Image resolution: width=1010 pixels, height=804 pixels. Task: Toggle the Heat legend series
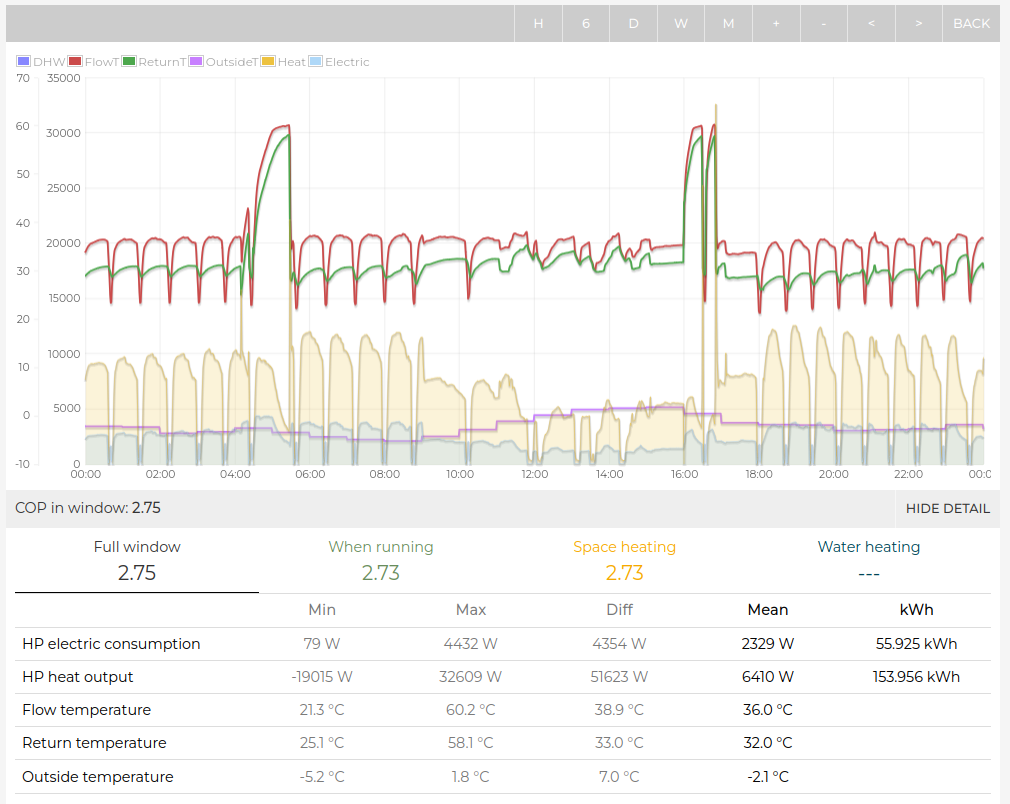tap(284, 62)
